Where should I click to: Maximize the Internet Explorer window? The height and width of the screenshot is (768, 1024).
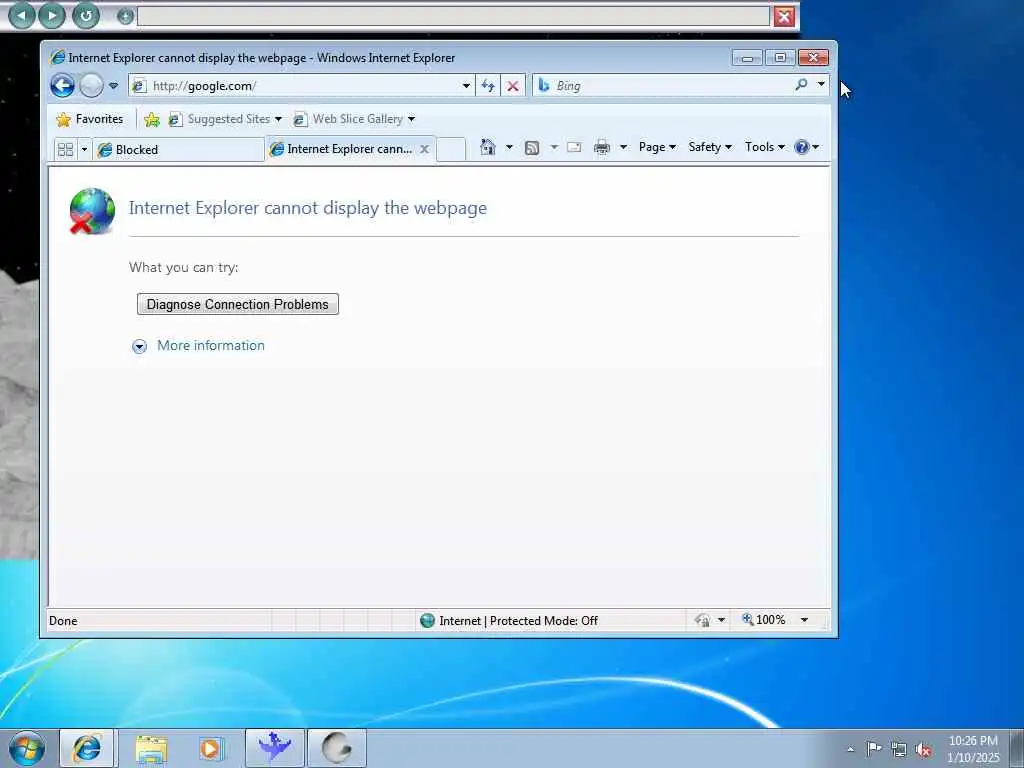click(x=780, y=58)
